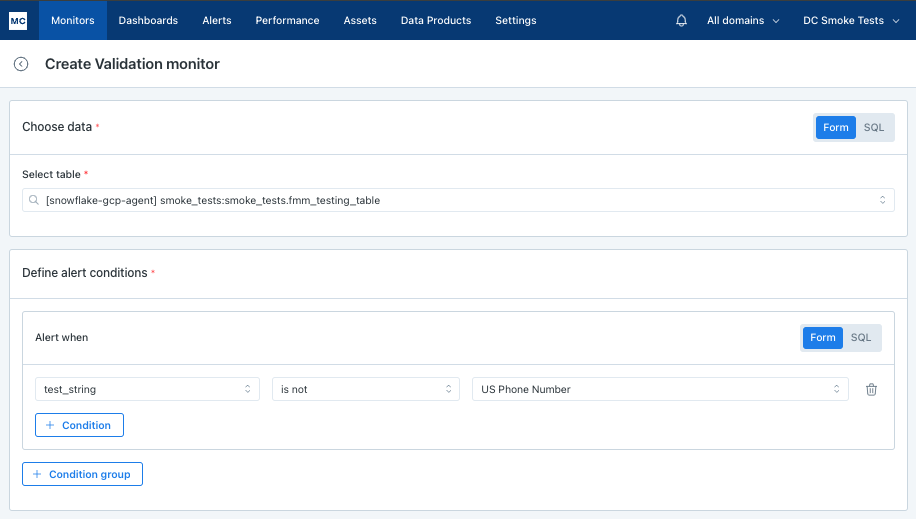Switch Choose data to SQL mode
916x519 pixels.
click(873, 127)
